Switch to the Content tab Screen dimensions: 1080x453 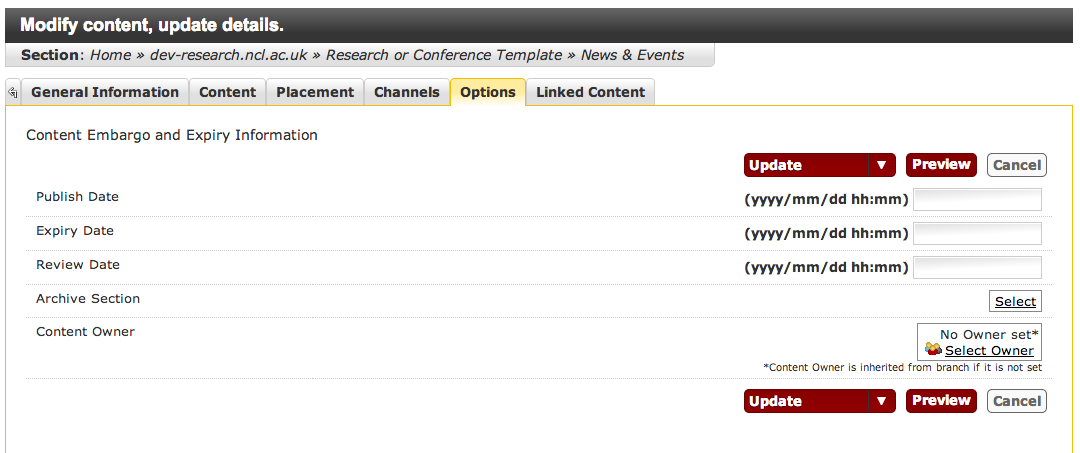point(227,92)
